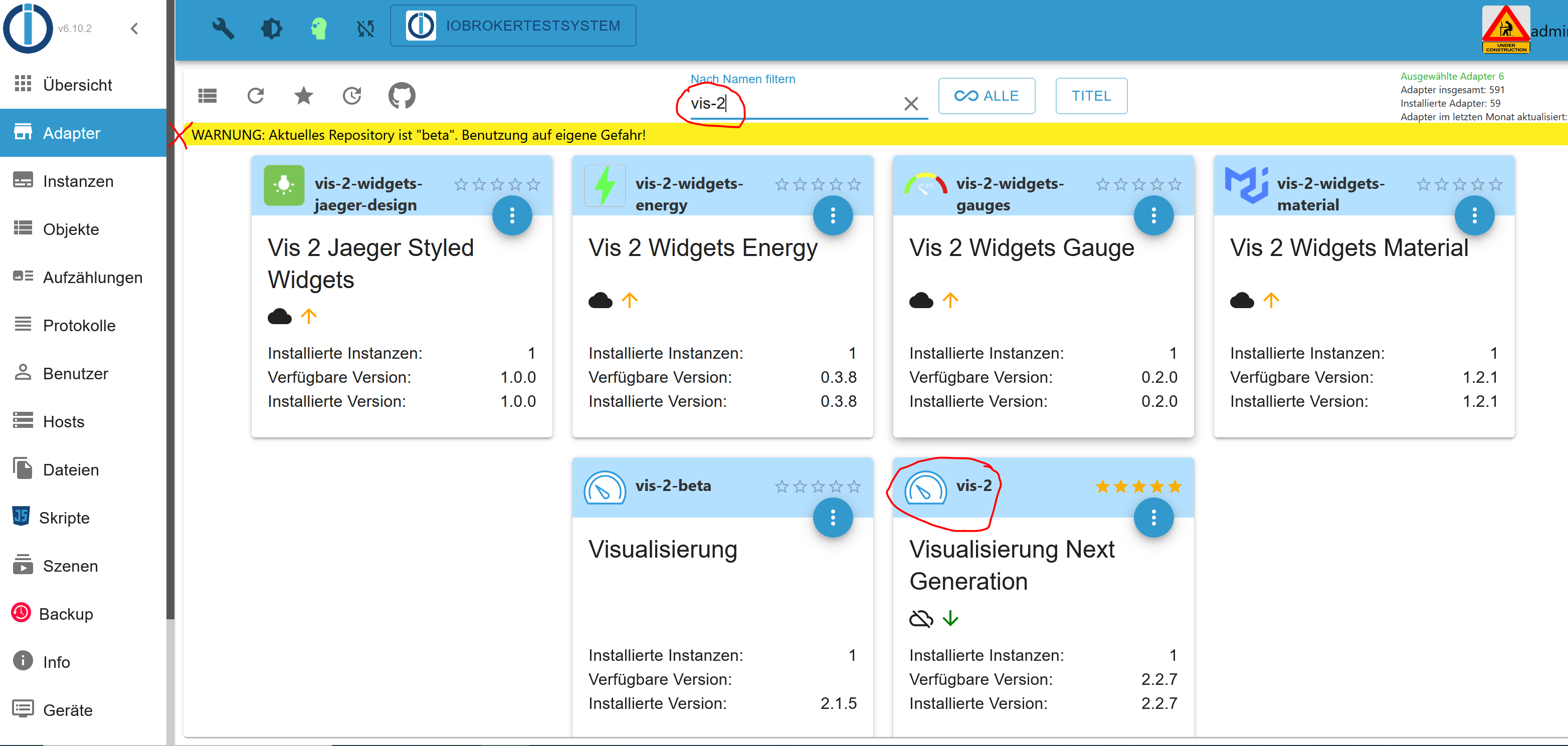The image size is (1568, 746).
Task: Open three-dot menu of vis-2-widgets-material
Action: pyautogui.click(x=1474, y=215)
